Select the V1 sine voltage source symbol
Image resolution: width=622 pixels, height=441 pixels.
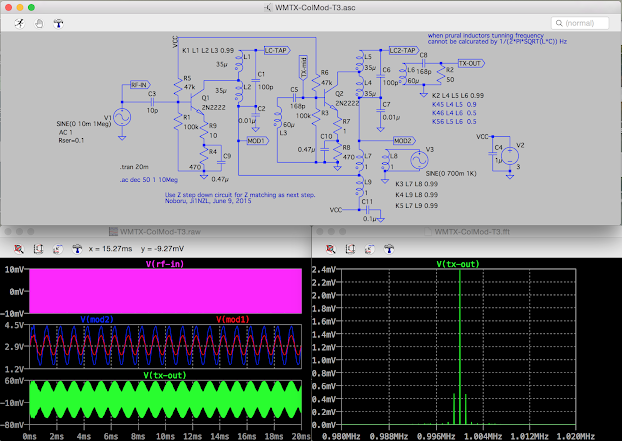click(122, 117)
